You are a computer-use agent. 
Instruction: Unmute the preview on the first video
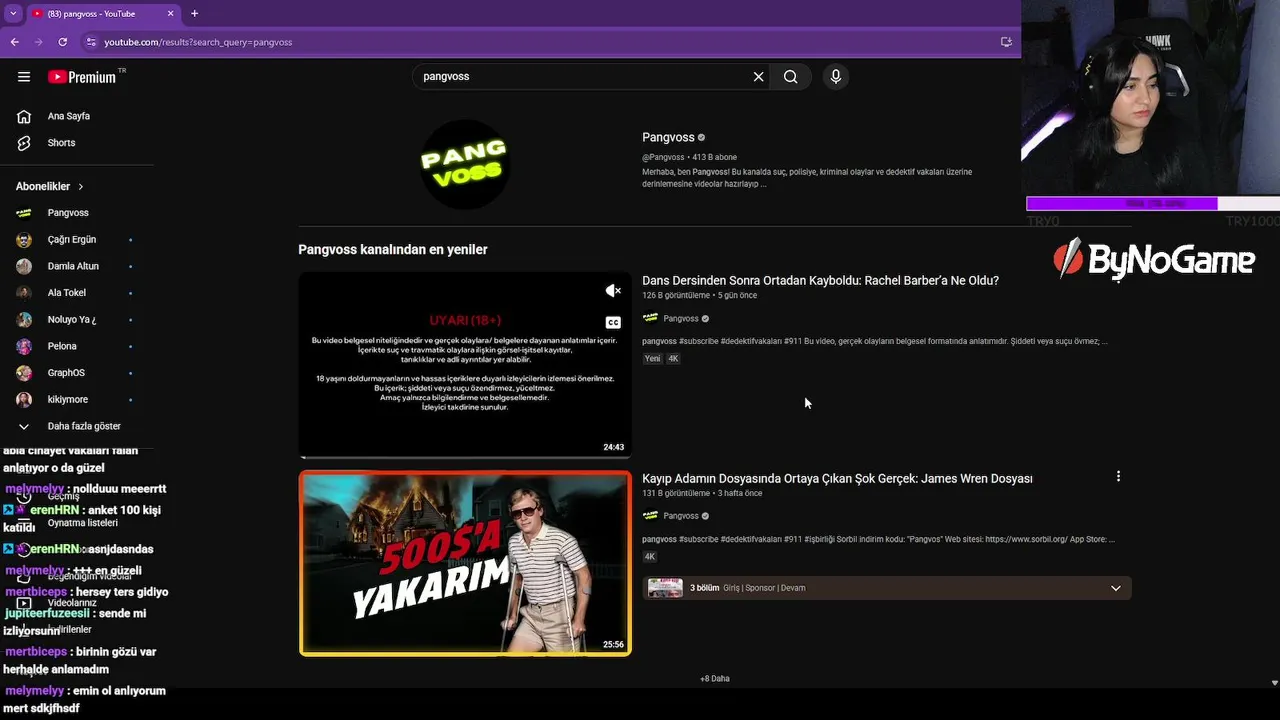tap(613, 291)
